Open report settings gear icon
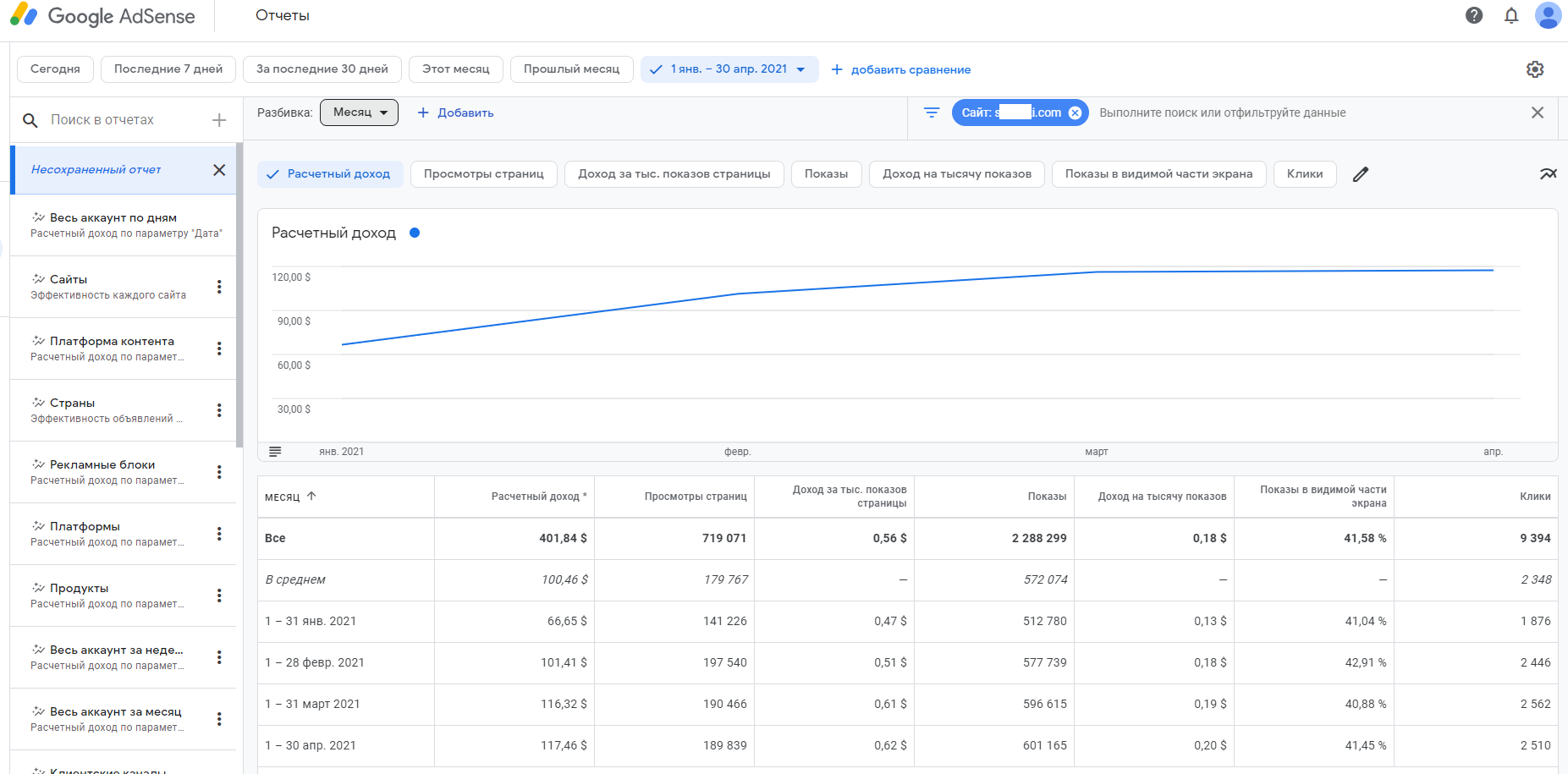Viewport: 1568px width, 774px height. pyautogui.click(x=1535, y=69)
